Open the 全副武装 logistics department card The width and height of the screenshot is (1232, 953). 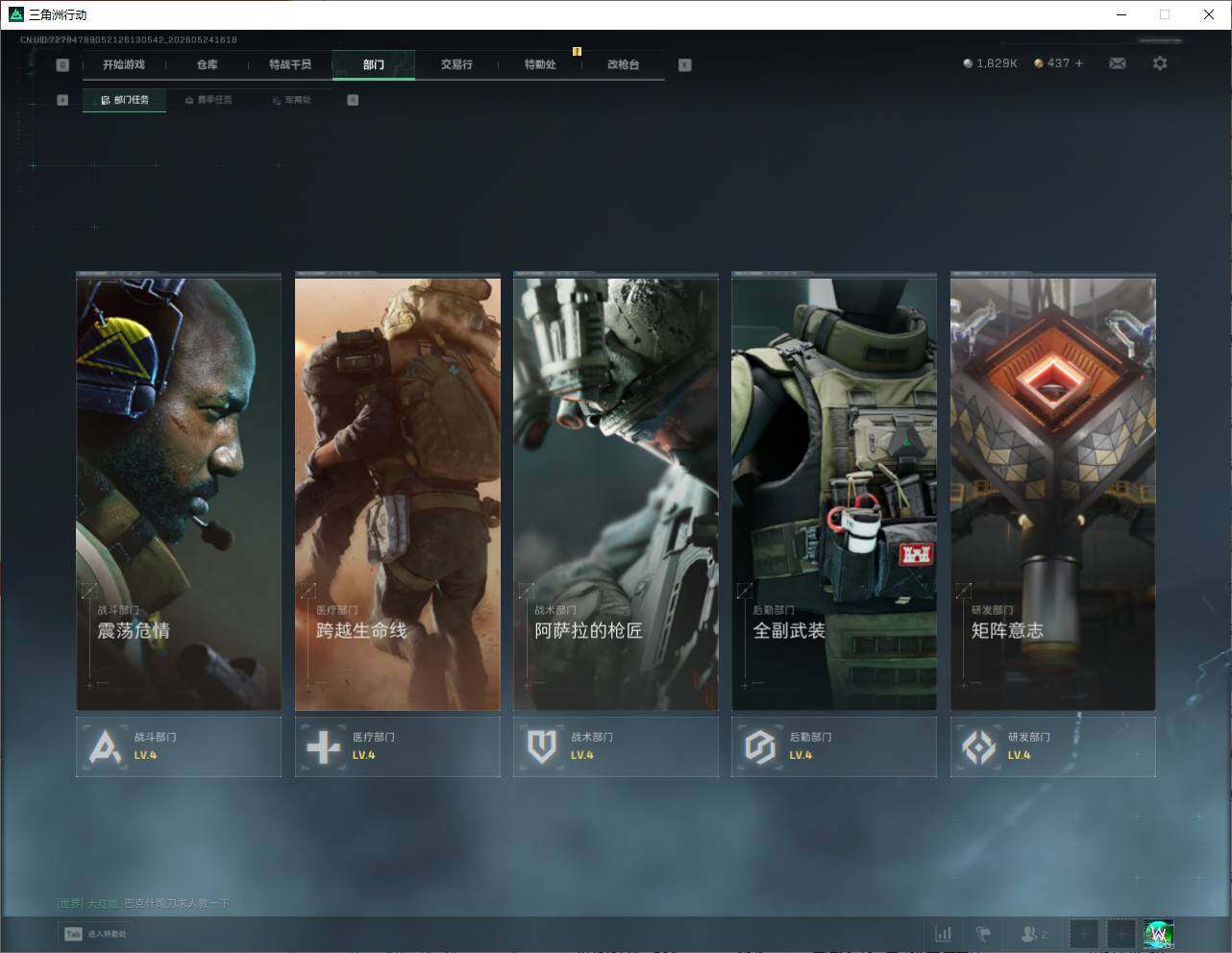click(834, 492)
